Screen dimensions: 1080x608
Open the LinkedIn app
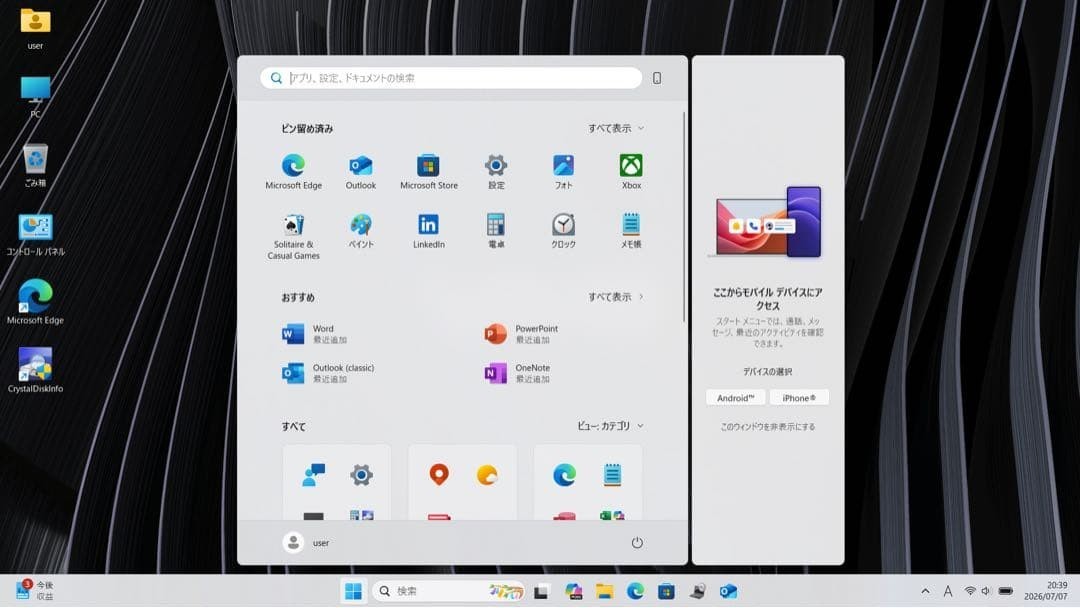(428, 231)
